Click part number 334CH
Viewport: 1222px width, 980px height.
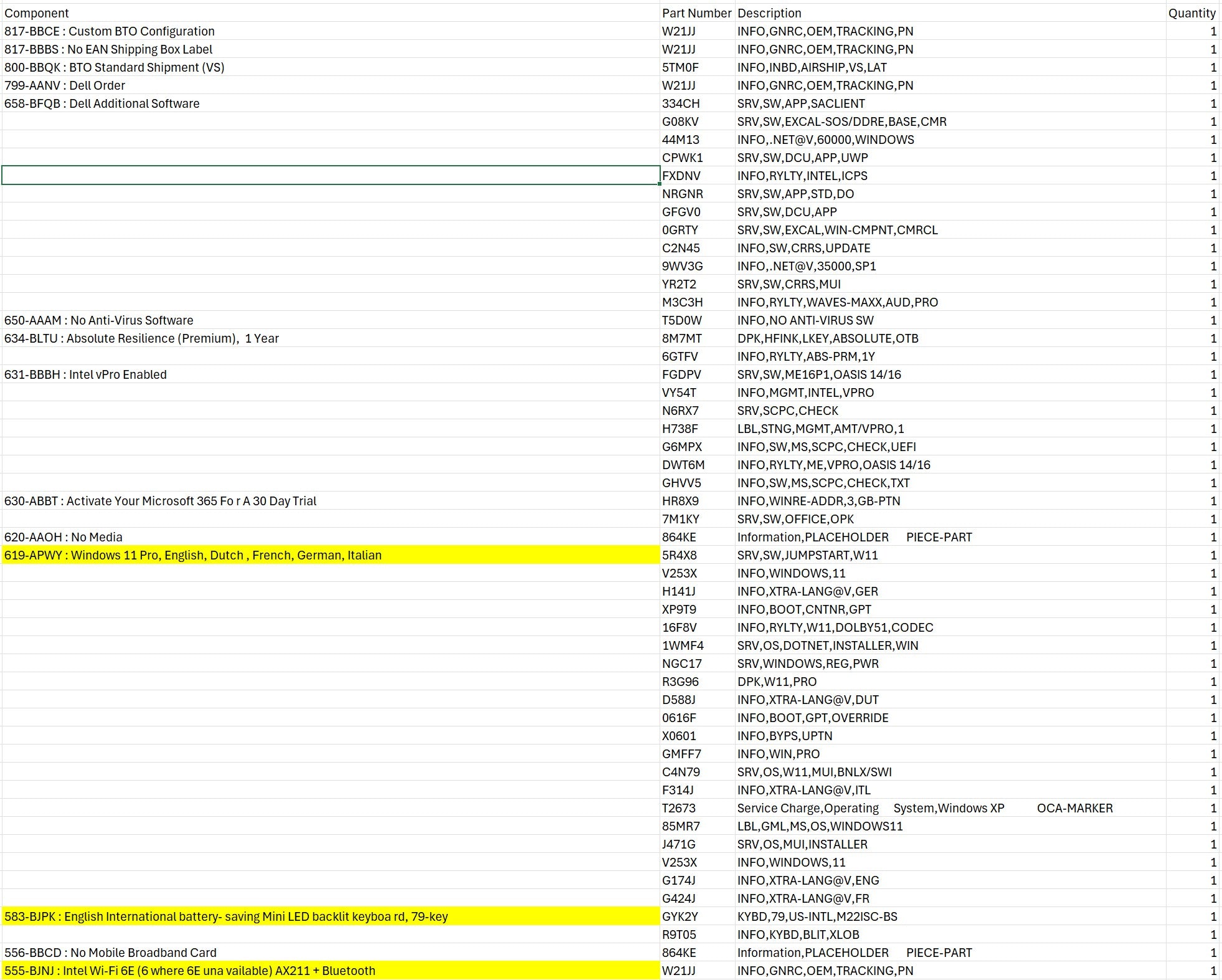pyautogui.click(x=697, y=103)
